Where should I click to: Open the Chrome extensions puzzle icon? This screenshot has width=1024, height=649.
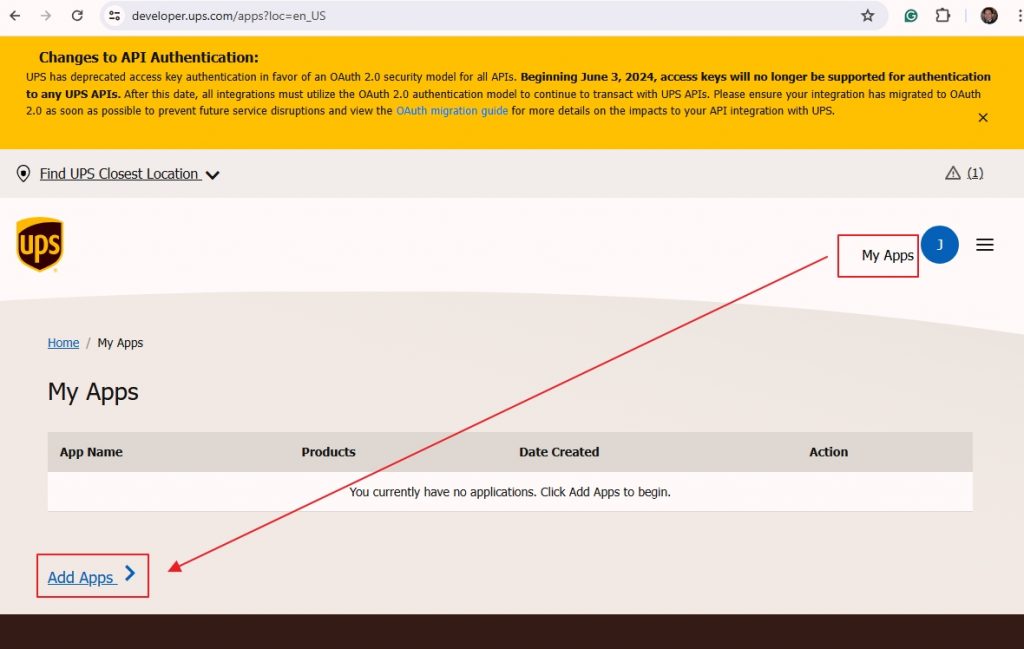pos(942,16)
